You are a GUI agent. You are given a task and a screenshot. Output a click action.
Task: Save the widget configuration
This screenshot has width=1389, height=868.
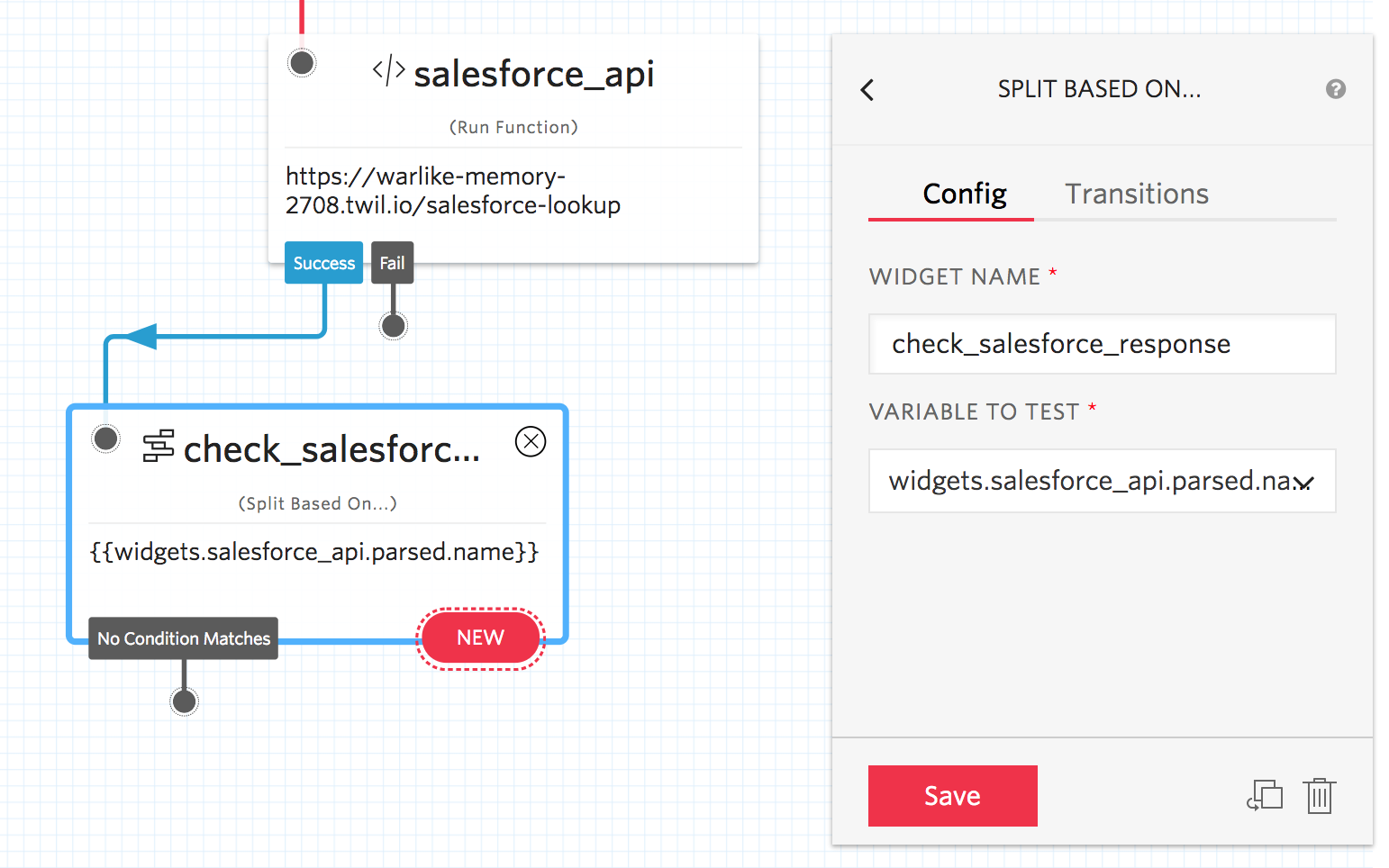[x=952, y=796]
